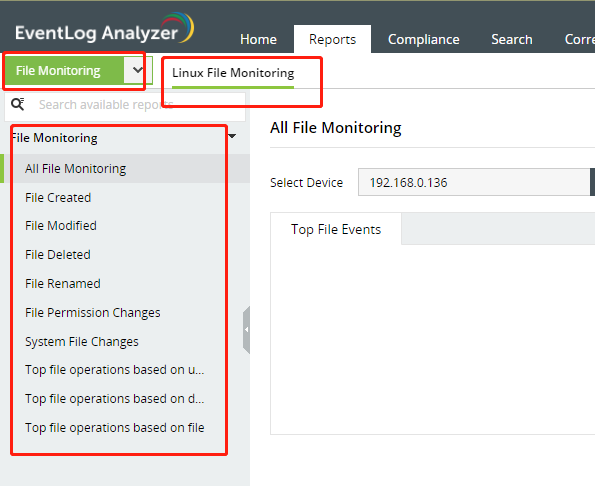Go to the Home tab
Image resolution: width=595 pixels, height=486 pixels.
pos(258,39)
